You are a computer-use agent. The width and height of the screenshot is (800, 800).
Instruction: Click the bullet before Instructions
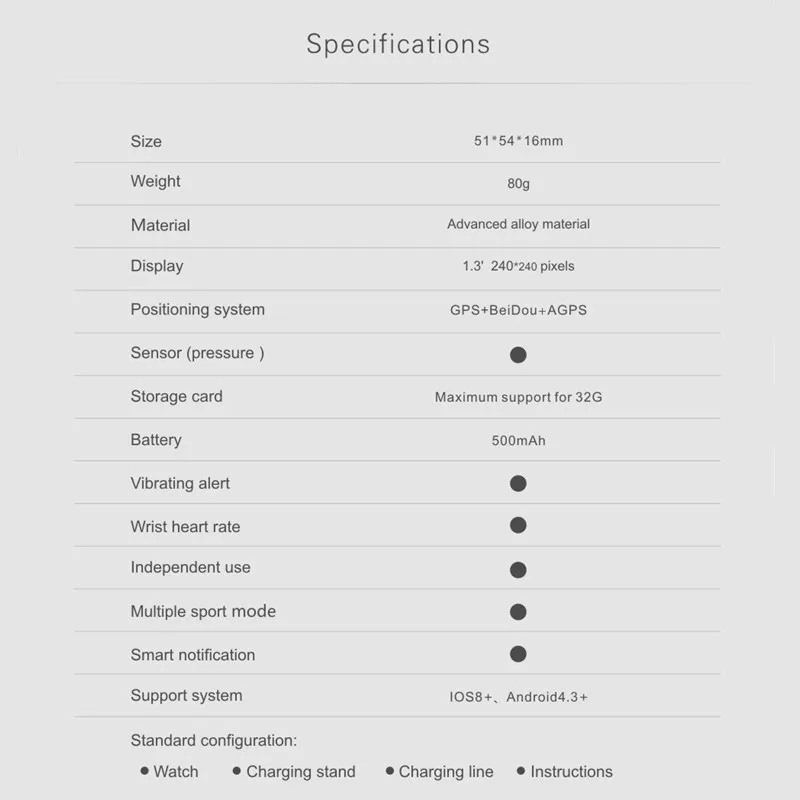tap(521, 770)
